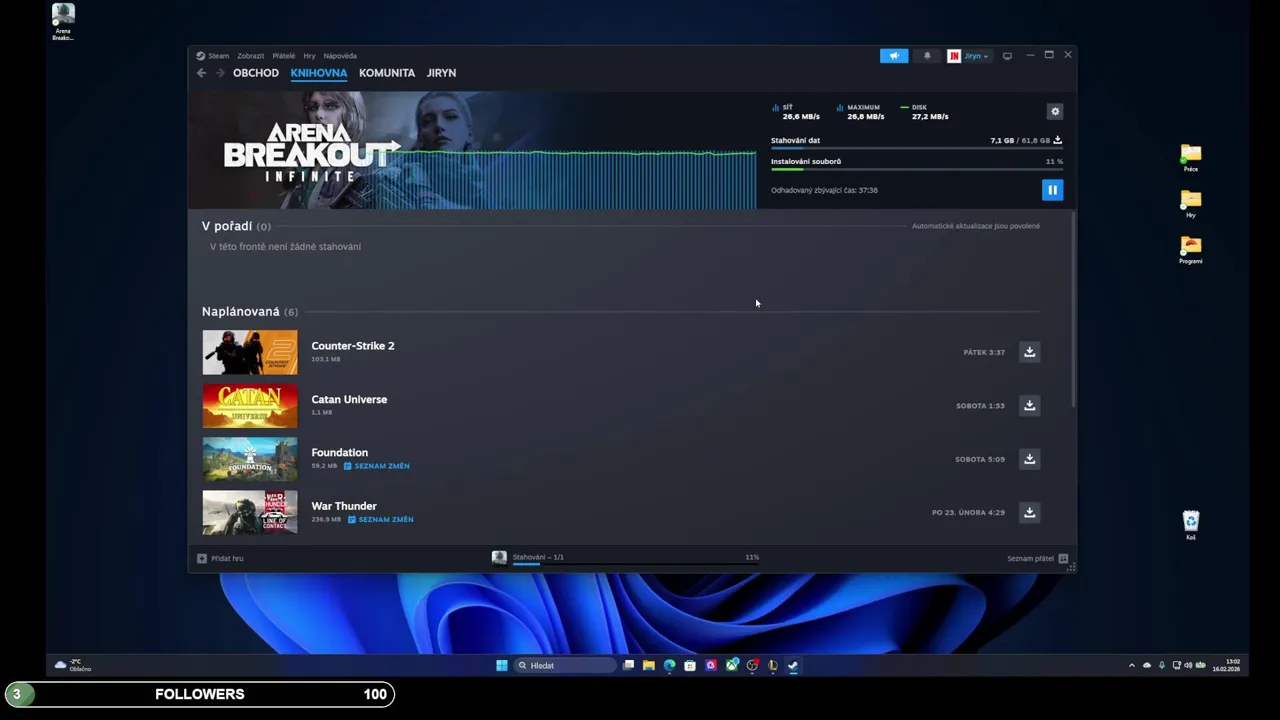Click the Stahování 1/1 status bar
Image resolution: width=1280 pixels, height=720 pixels.
point(625,558)
